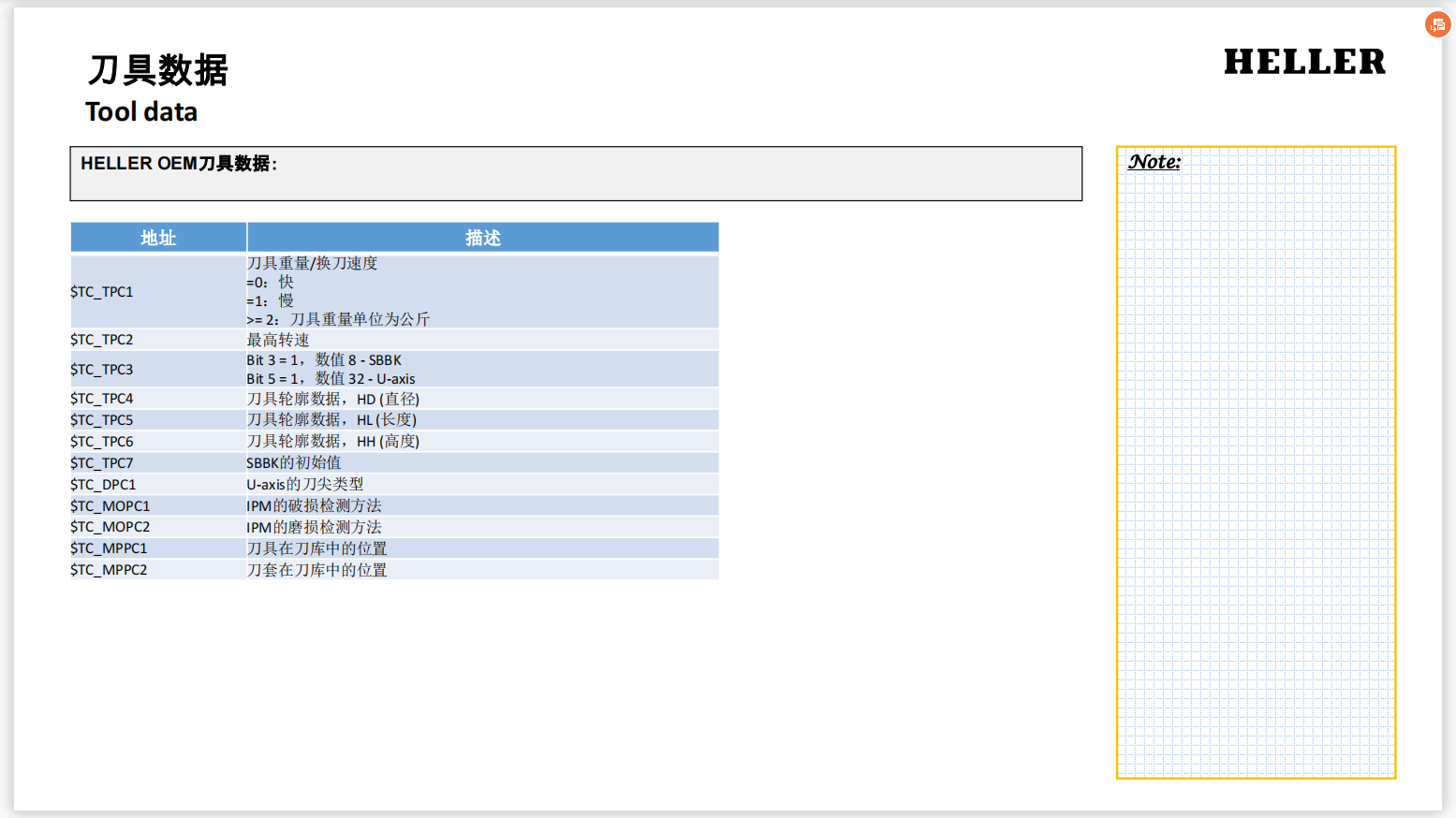The width and height of the screenshot is (1456, 818).
Task: Click the IPM的磨损检测方法 description
Action: [x=315, y=527]
